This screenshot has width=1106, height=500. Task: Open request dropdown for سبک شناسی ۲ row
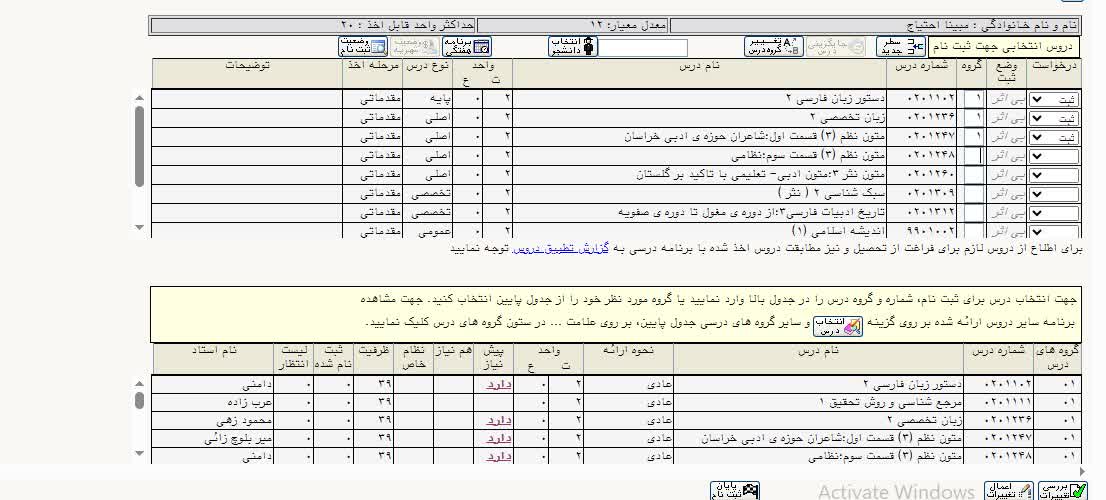coord(1054,194)
